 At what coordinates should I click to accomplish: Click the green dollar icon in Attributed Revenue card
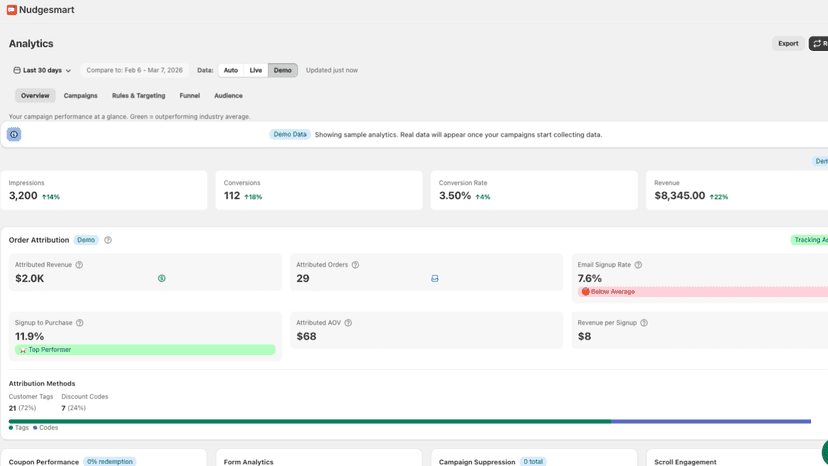coord(162,278)
